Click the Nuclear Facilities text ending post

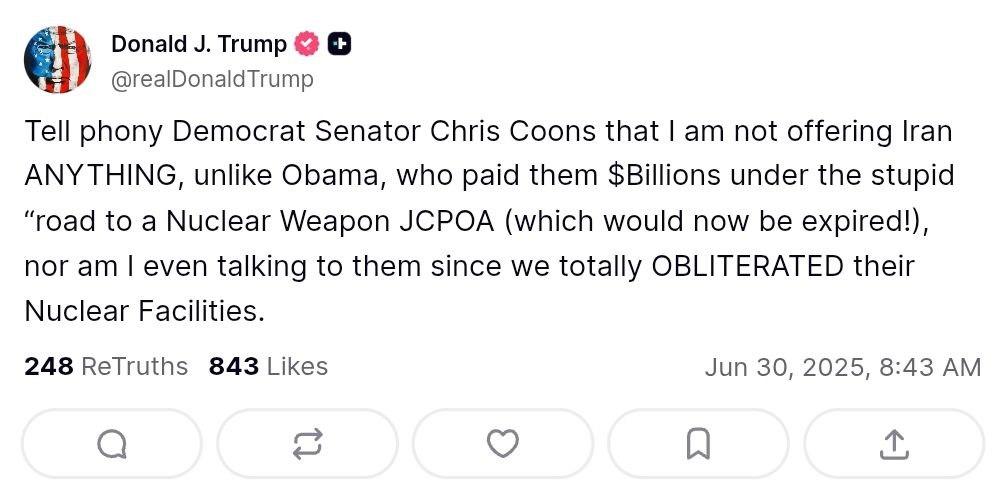pyautogui.click(x=143, y=311)
